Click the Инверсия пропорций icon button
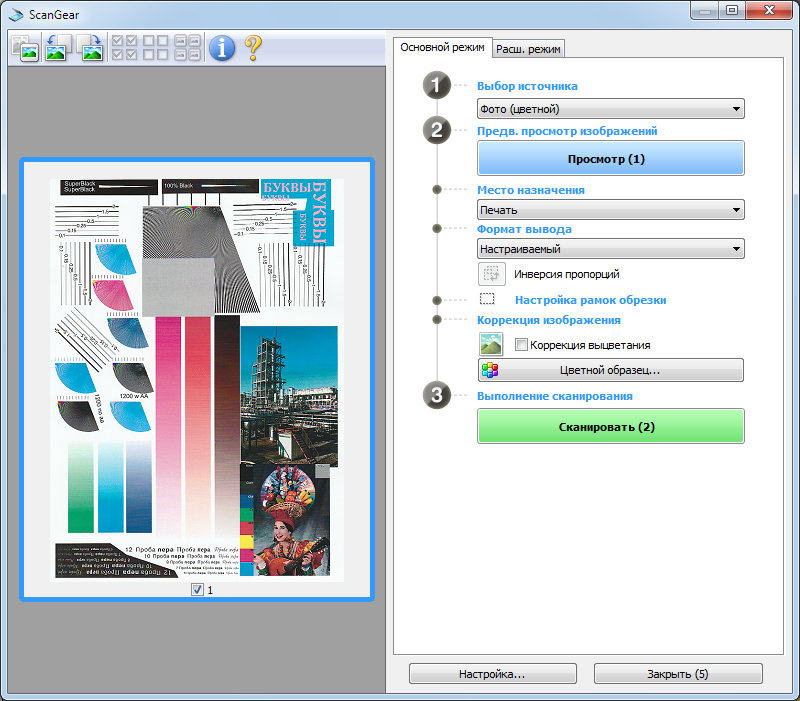Image resolution: width=800 pixels, height=701 pixels. 492,274
